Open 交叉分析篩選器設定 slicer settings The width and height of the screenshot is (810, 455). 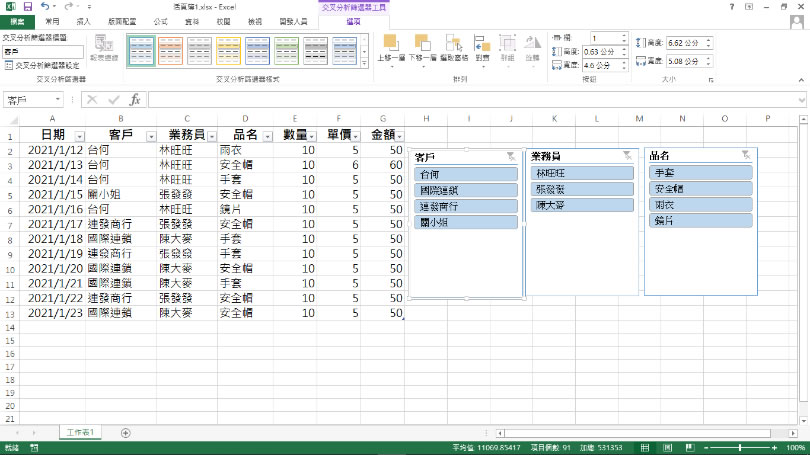tap(42, 66)
